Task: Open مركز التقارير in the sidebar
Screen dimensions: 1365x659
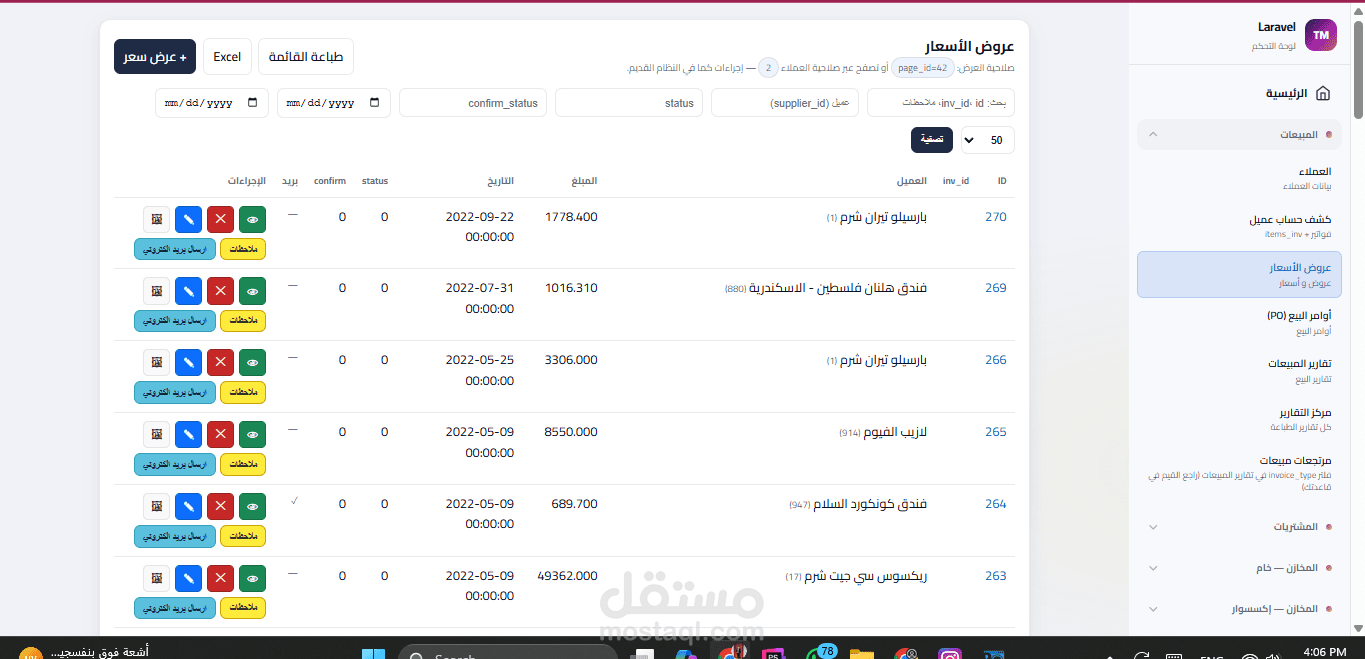Action: click(x=1239, y=419)
